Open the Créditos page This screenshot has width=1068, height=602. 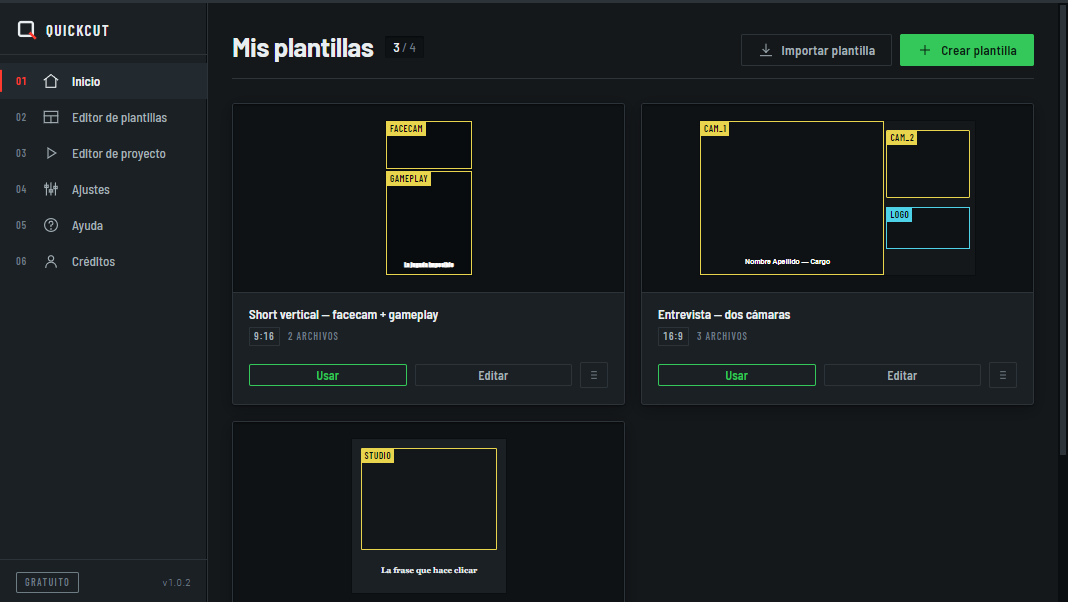(x=104, y=262)
